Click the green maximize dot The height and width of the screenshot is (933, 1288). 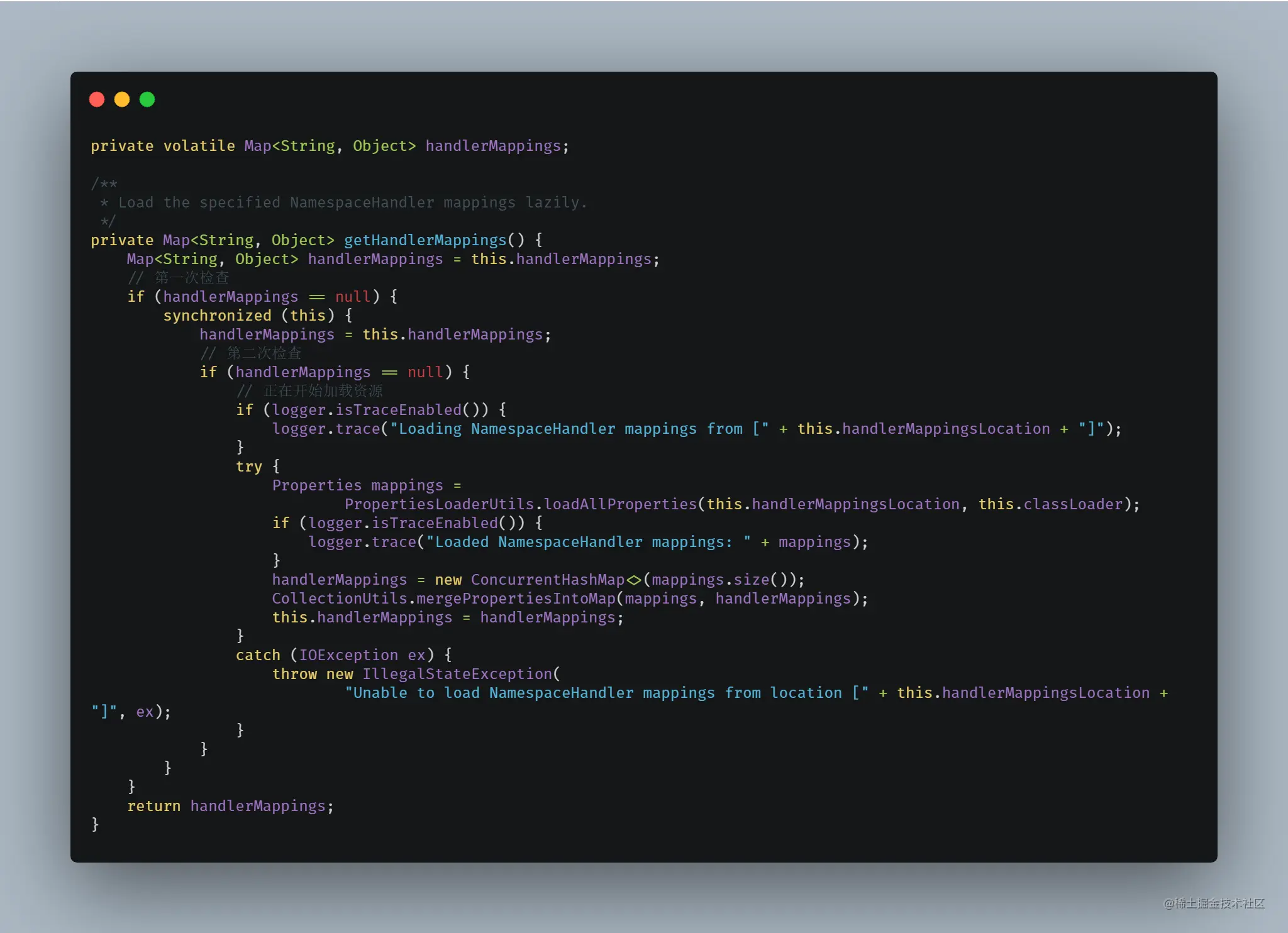147,99
